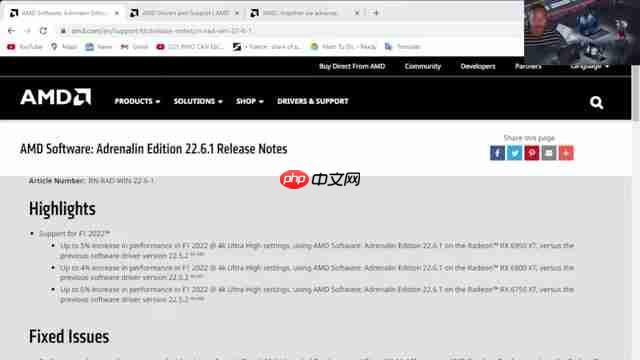Expand the SHOP menu

250,101
